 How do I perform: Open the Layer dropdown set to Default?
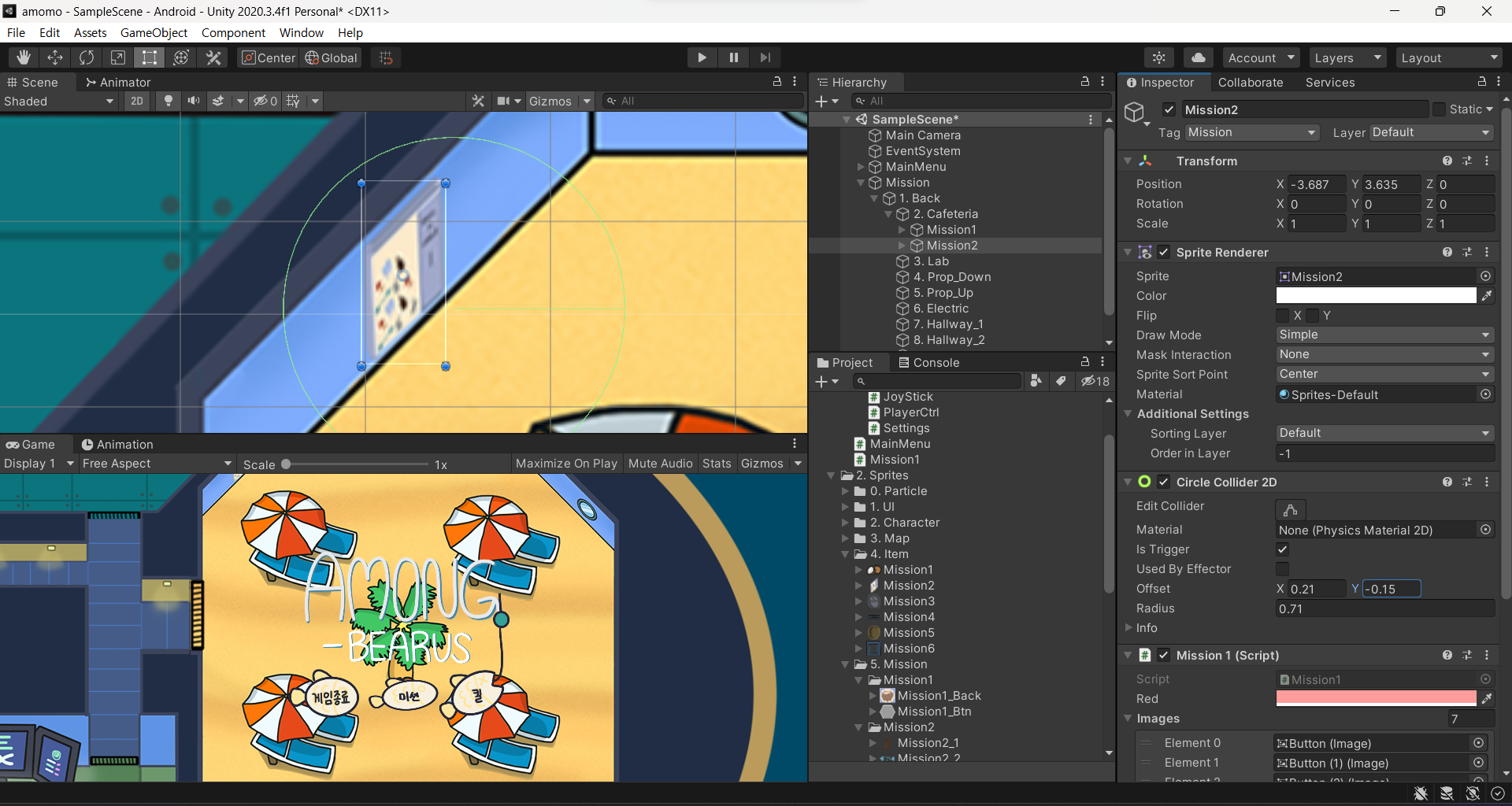[1432, 132]
